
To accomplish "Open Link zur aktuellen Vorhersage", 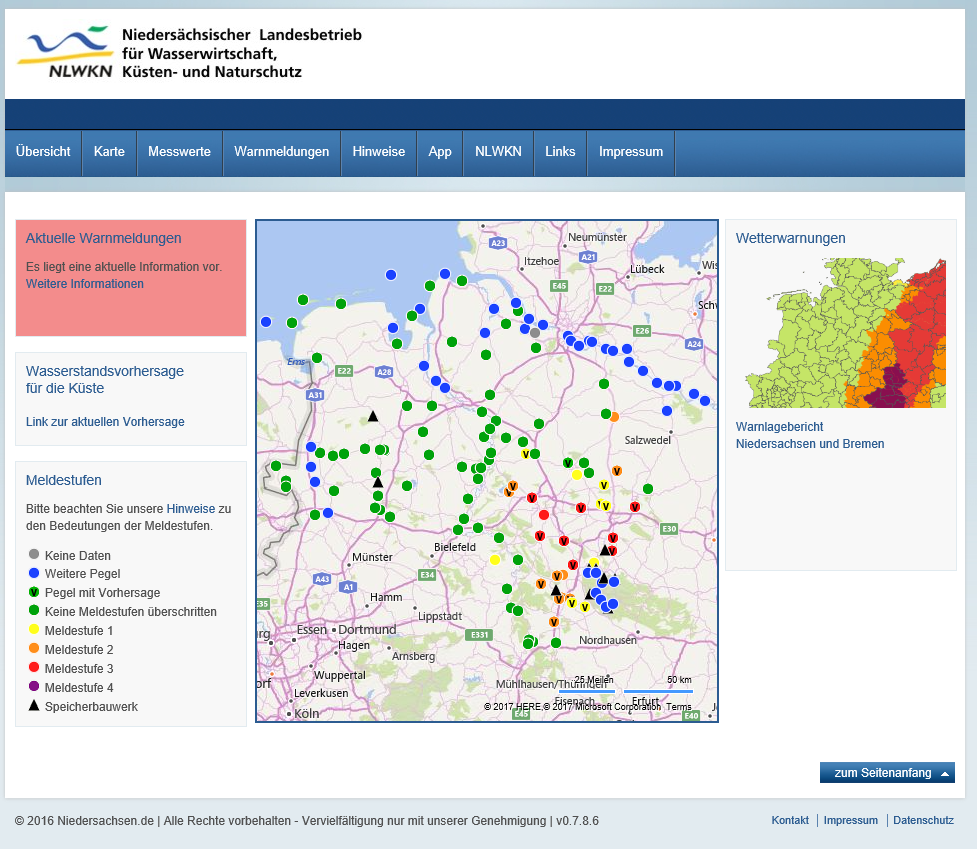I will 105,422.
